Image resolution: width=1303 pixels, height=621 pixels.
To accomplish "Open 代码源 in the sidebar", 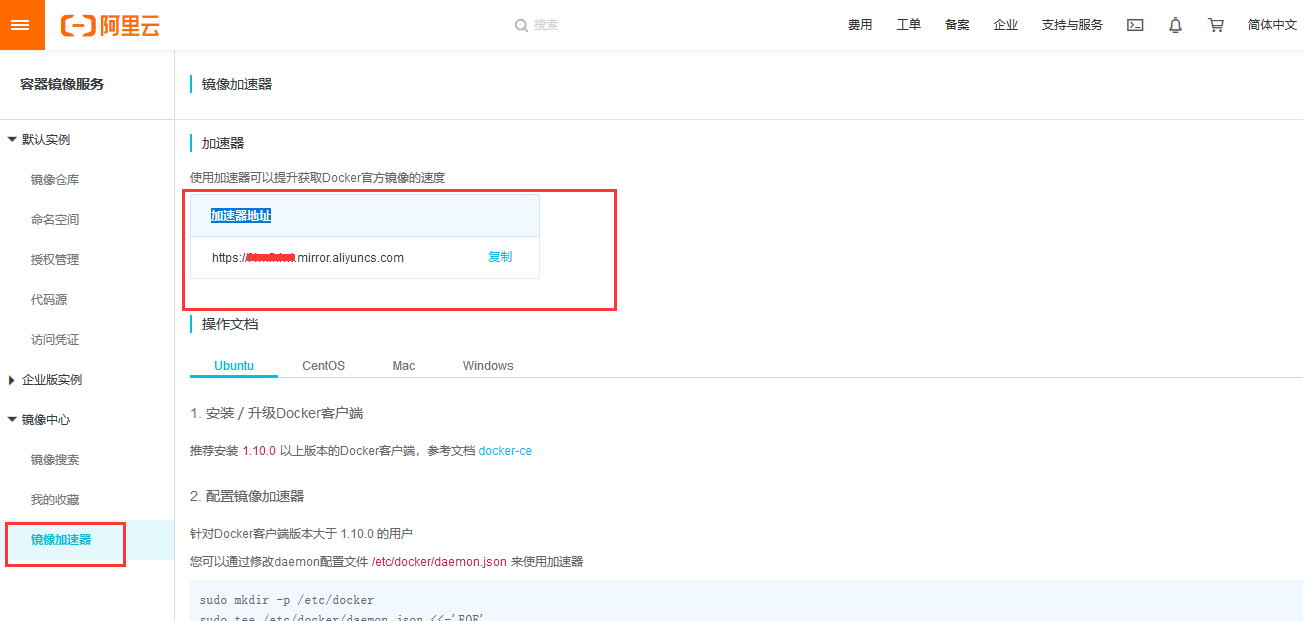I will tap(49, 300).
